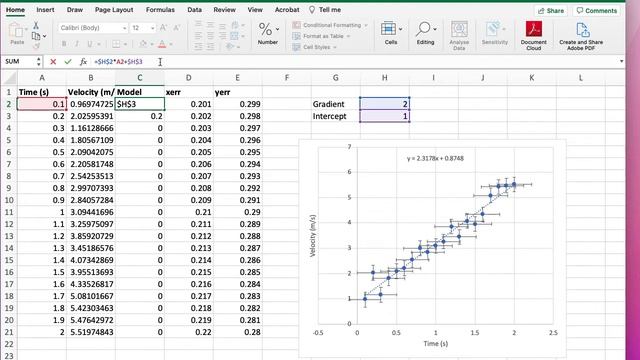Open the fill color dropdown arrow

click(x=152, y=44)
